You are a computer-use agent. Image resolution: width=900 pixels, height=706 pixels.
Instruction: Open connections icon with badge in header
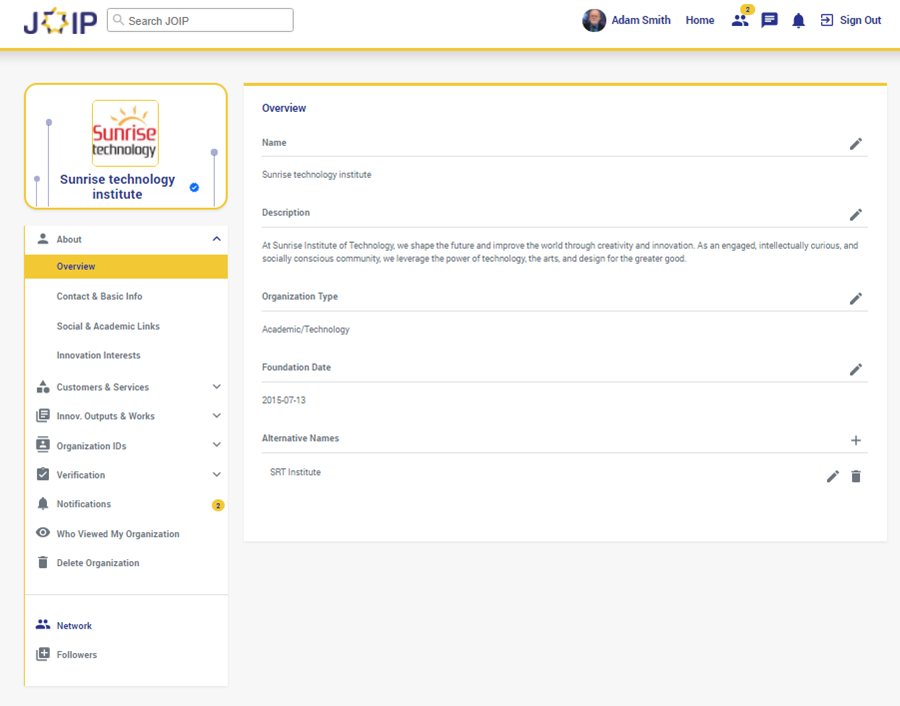click(x=740, y=20)
